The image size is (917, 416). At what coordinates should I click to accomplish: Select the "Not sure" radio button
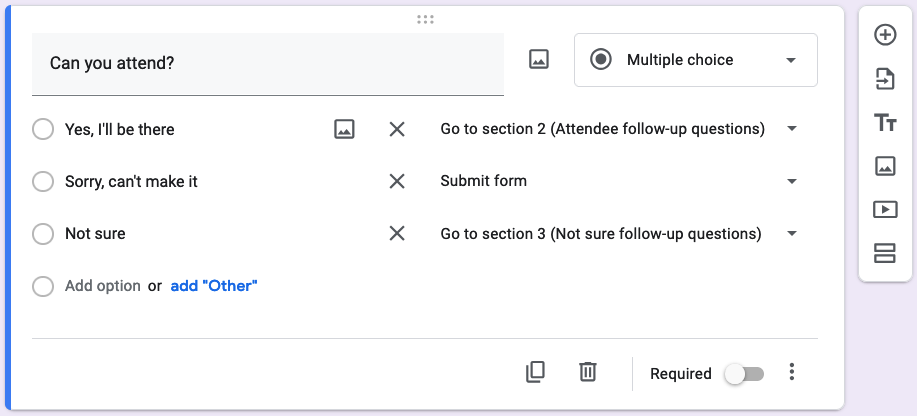coord(43,234)
